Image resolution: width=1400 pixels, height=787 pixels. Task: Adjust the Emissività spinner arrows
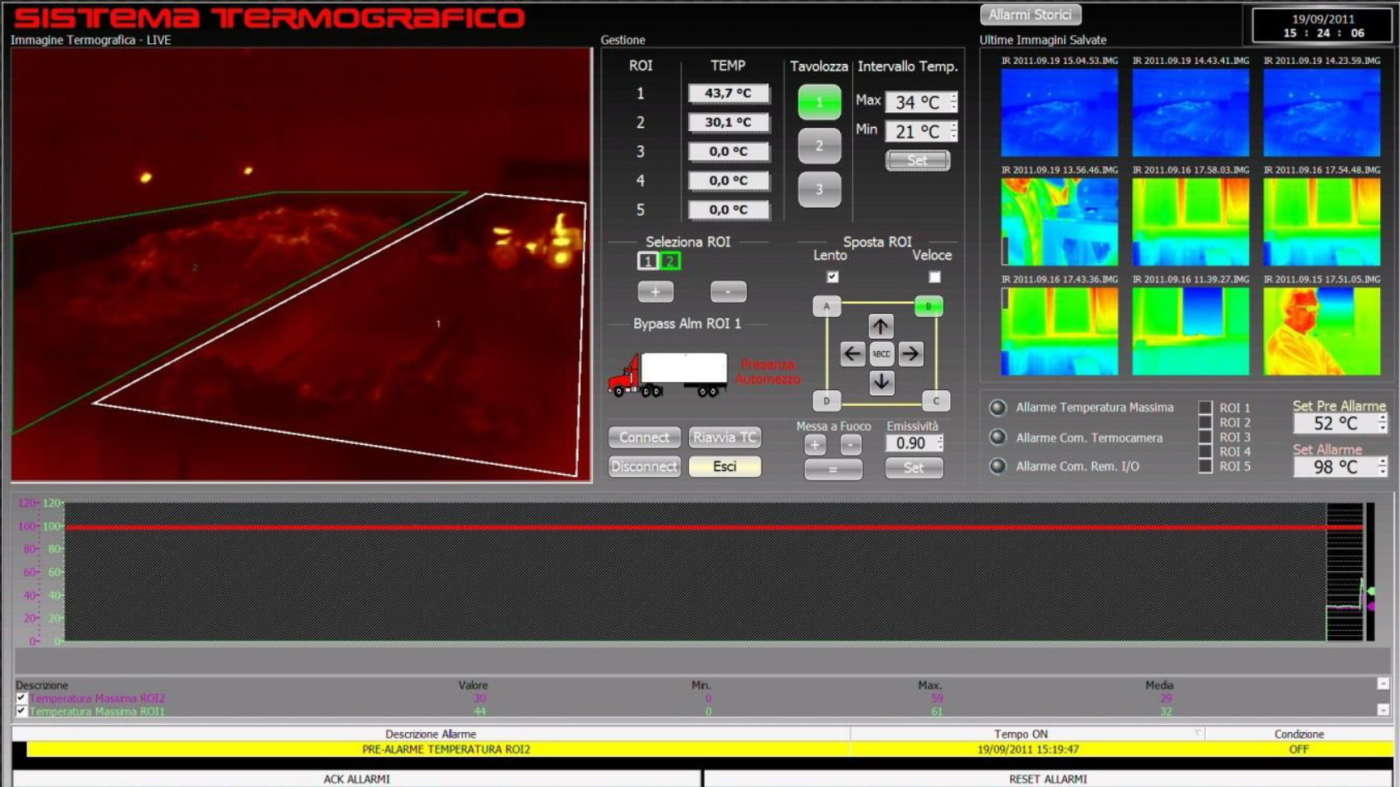939,443
